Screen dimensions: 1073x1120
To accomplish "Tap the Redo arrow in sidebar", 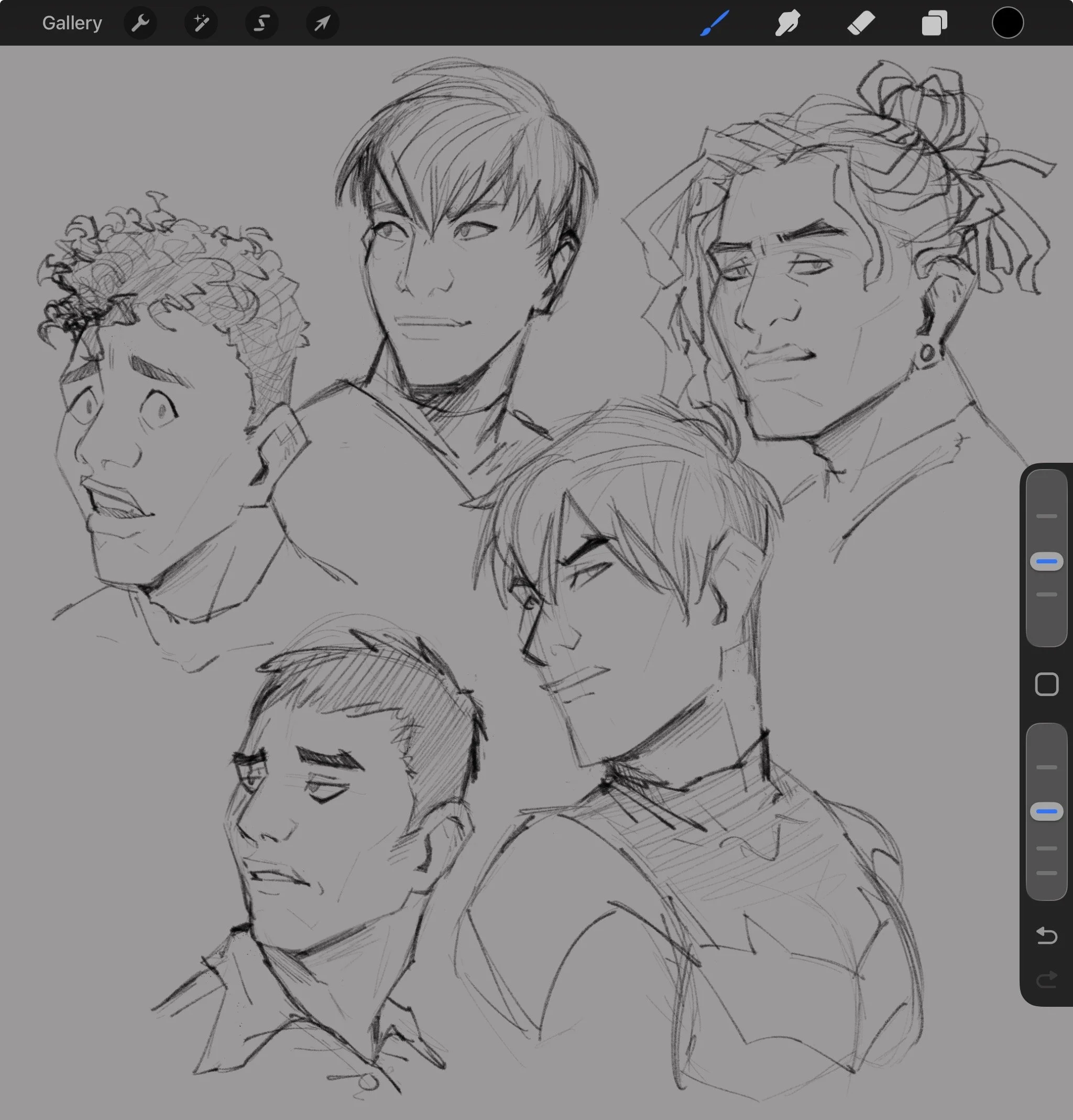I will tap(1046, 980).
